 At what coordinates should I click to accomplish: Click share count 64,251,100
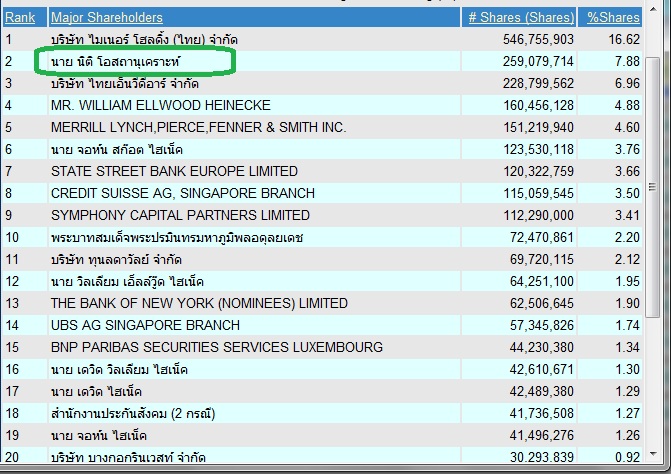coord(541,281)
